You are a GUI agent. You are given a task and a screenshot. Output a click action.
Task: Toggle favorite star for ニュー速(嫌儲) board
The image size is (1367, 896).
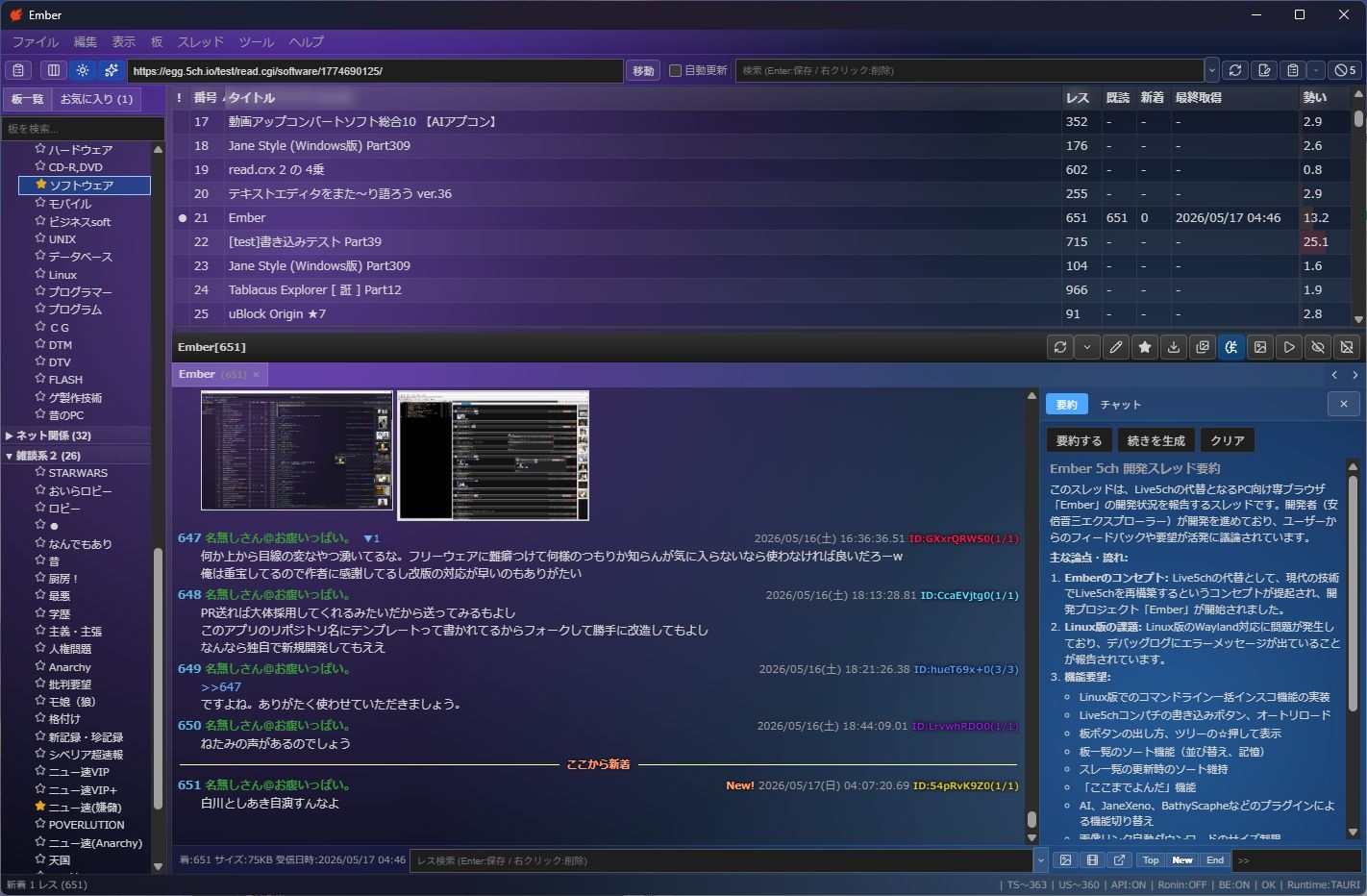coord(40,807)
